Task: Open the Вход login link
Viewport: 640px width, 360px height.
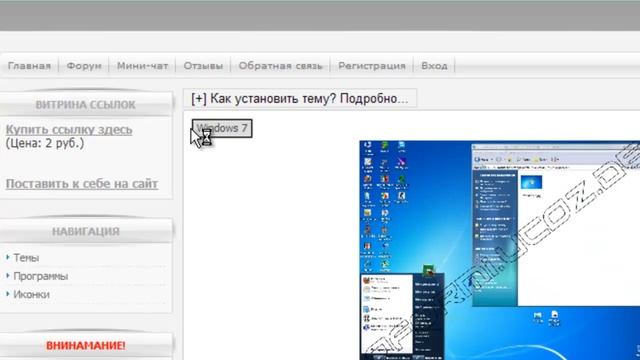Action: point(434,66)
